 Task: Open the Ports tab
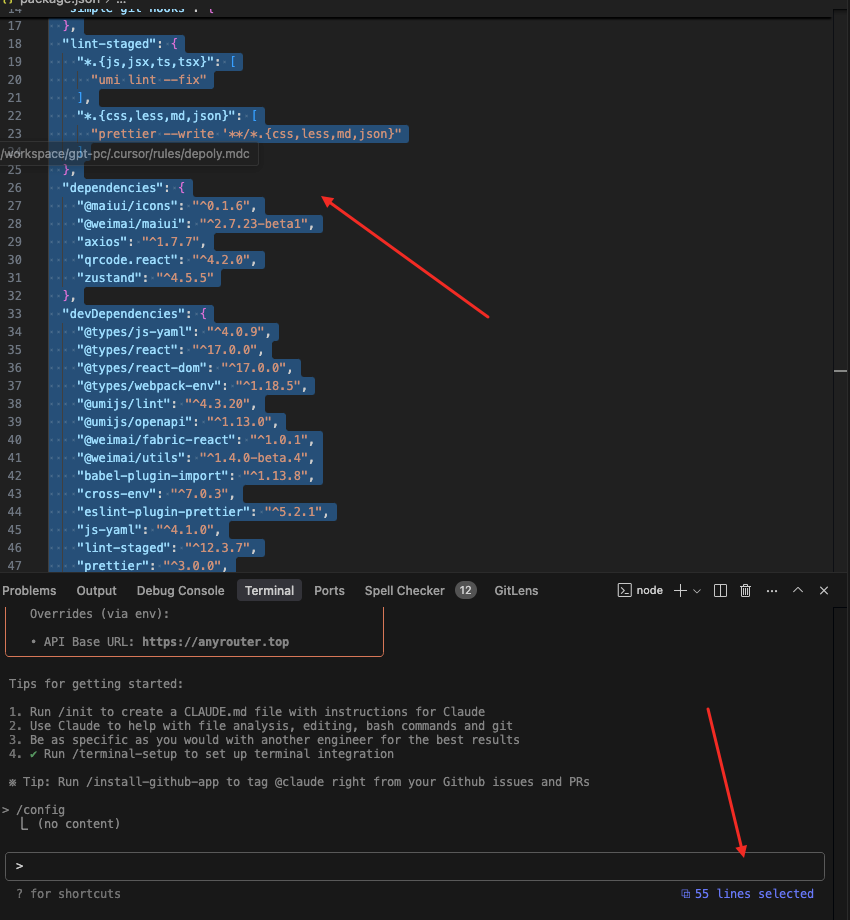[329, 590]
